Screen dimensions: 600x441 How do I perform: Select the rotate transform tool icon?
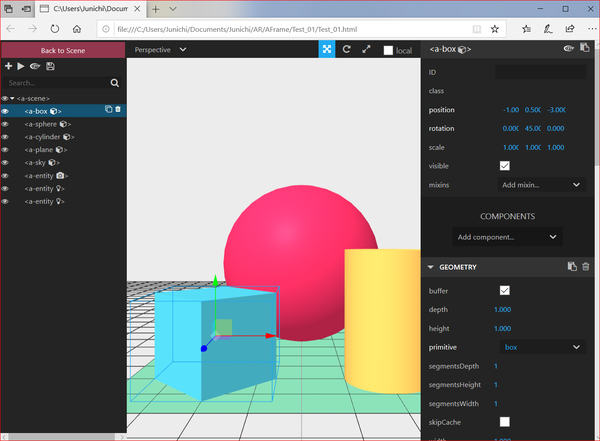point(347,49)
